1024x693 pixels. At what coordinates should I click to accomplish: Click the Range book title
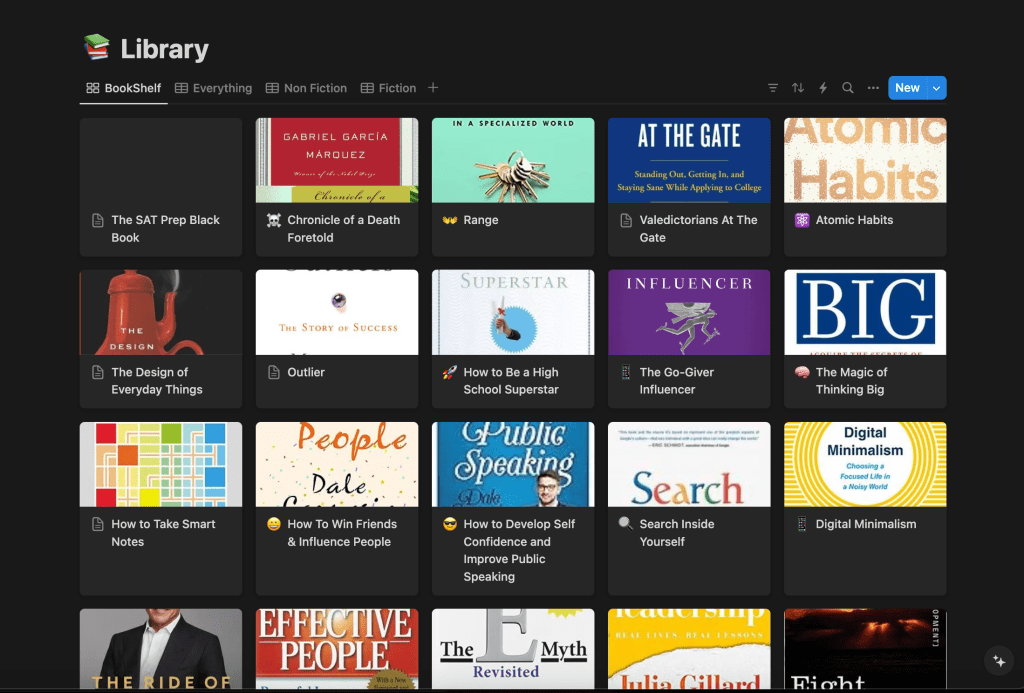pyautogui.click(x=480, y=220)
